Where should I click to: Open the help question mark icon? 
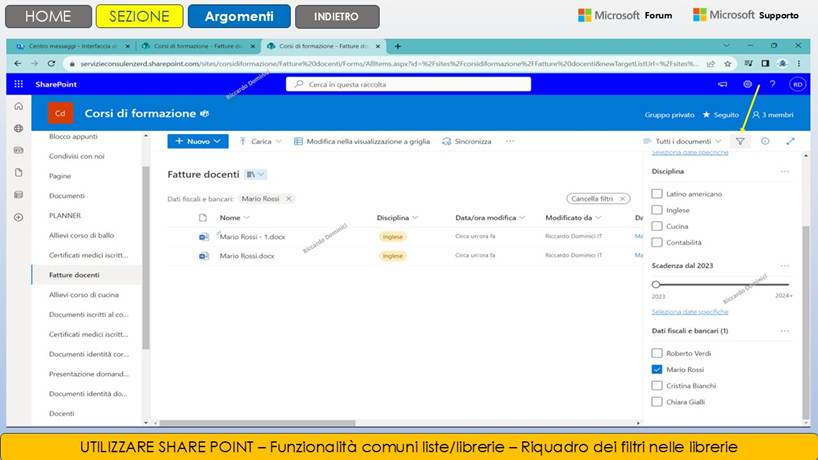[x=772, y=84]
